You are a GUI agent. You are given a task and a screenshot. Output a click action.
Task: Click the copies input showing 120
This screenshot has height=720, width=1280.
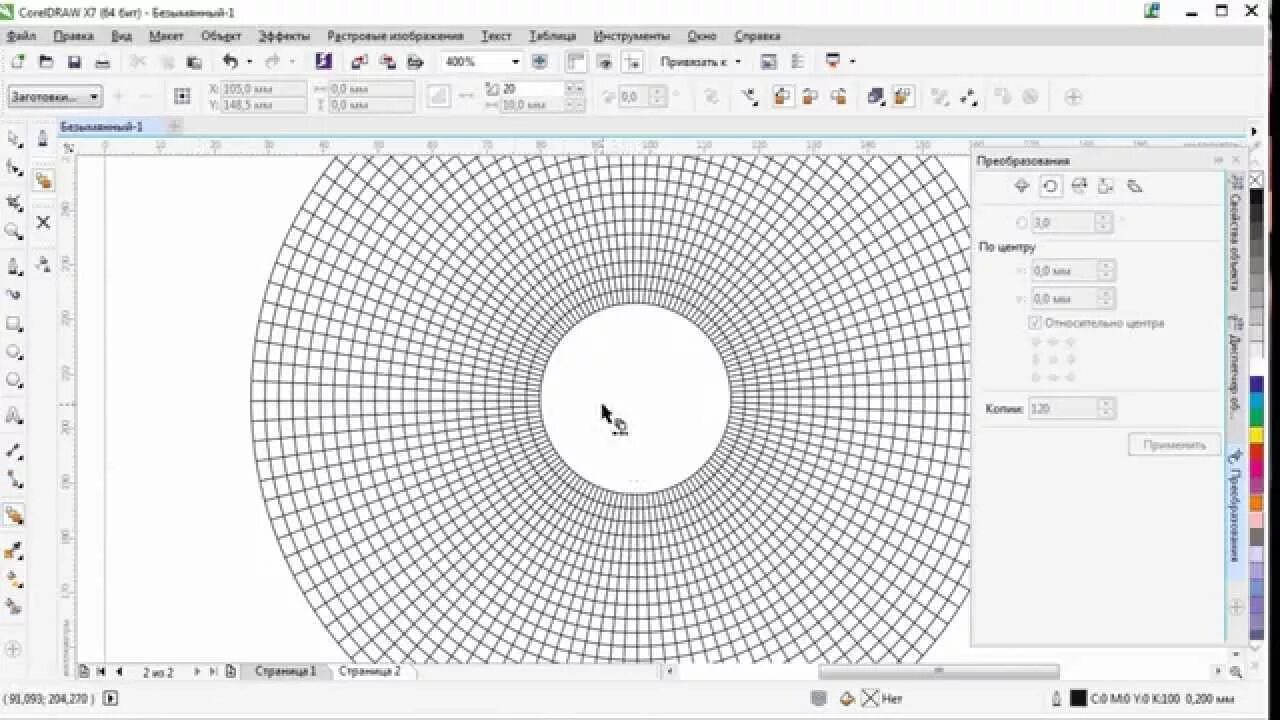(1062, 408)
